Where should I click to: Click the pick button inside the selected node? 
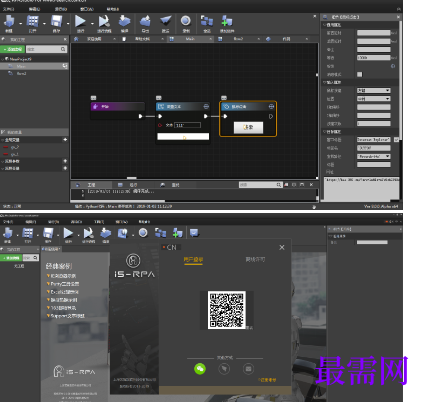coord(248,127)
